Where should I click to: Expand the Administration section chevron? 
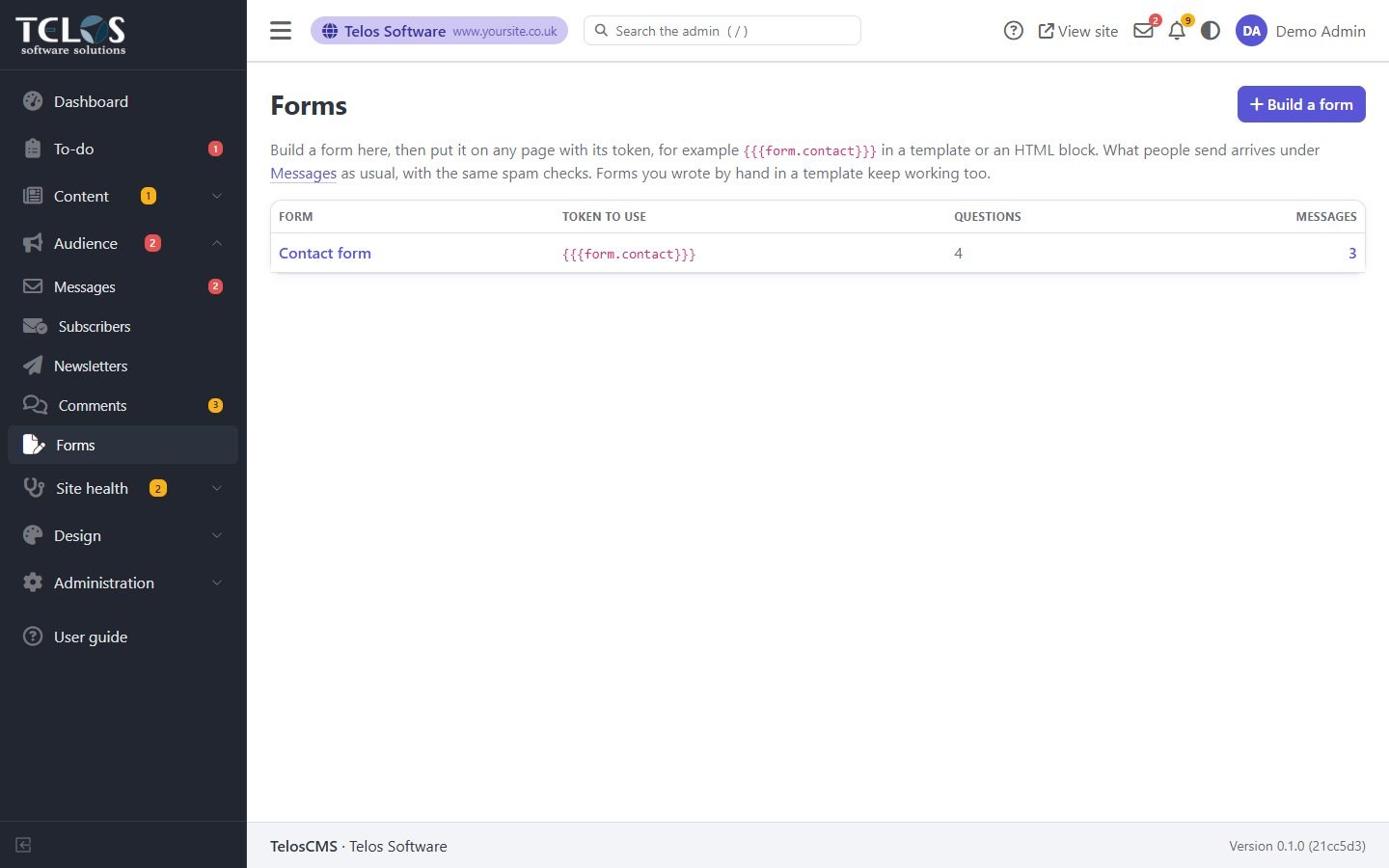(x=217, y=583)
